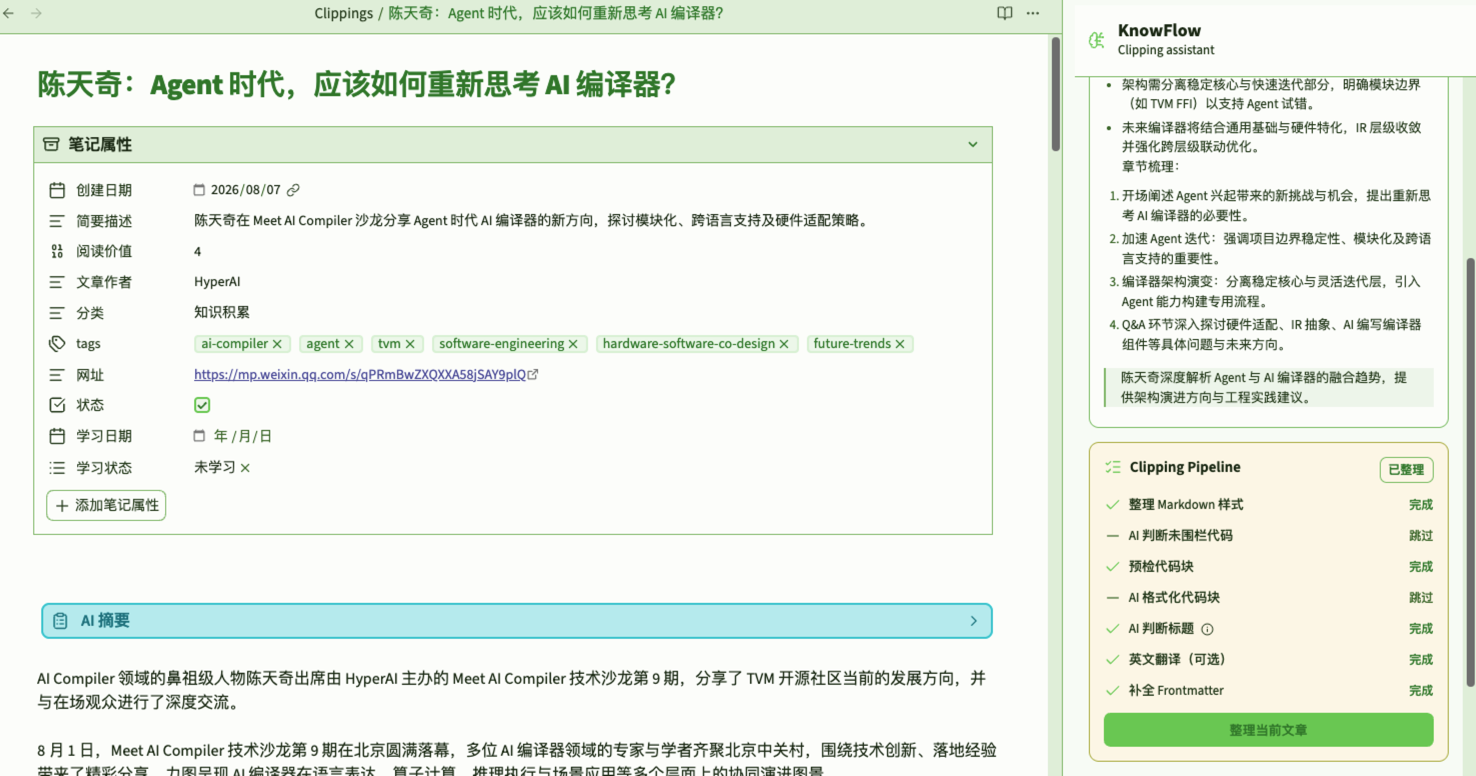
Task: Open date picker for 学习日期 field
Action: tap(199, 436)
